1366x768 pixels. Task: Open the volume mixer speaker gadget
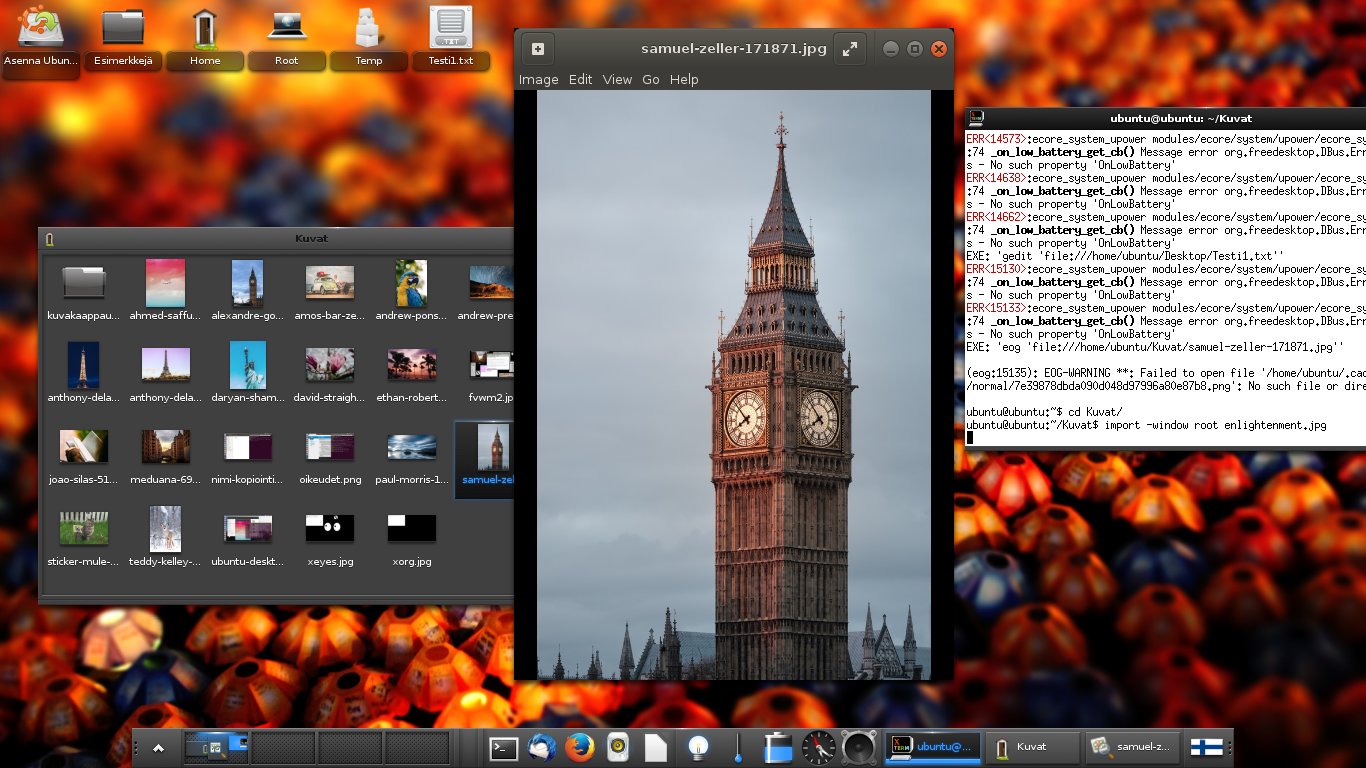[858, 748]
